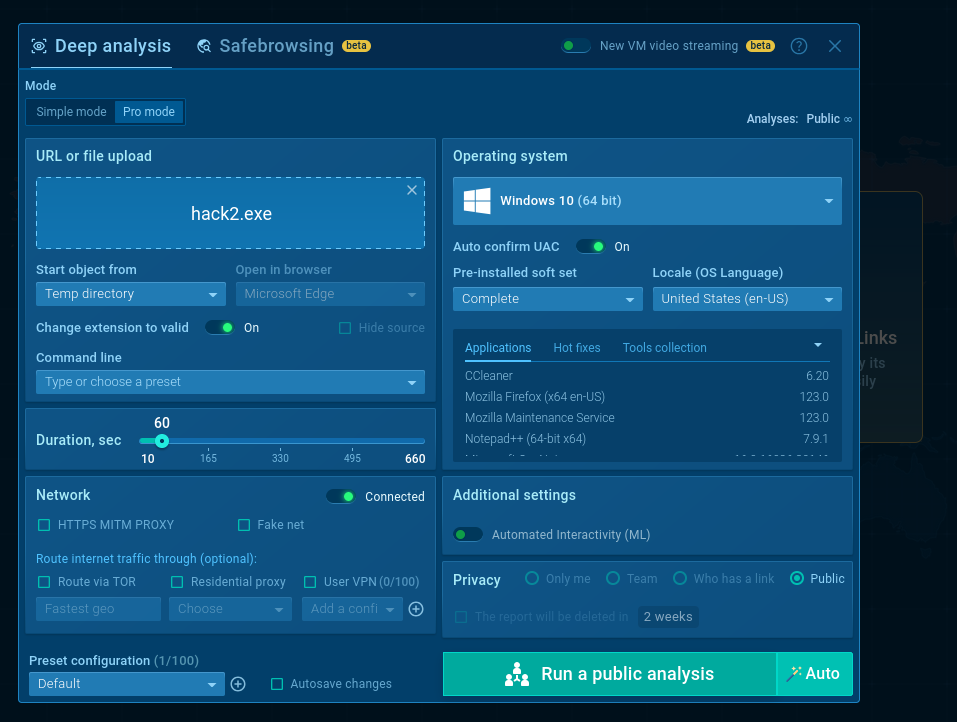Open the Locale United States dropdown
Screen dimensions: 957x722
[x=747, y=299]
